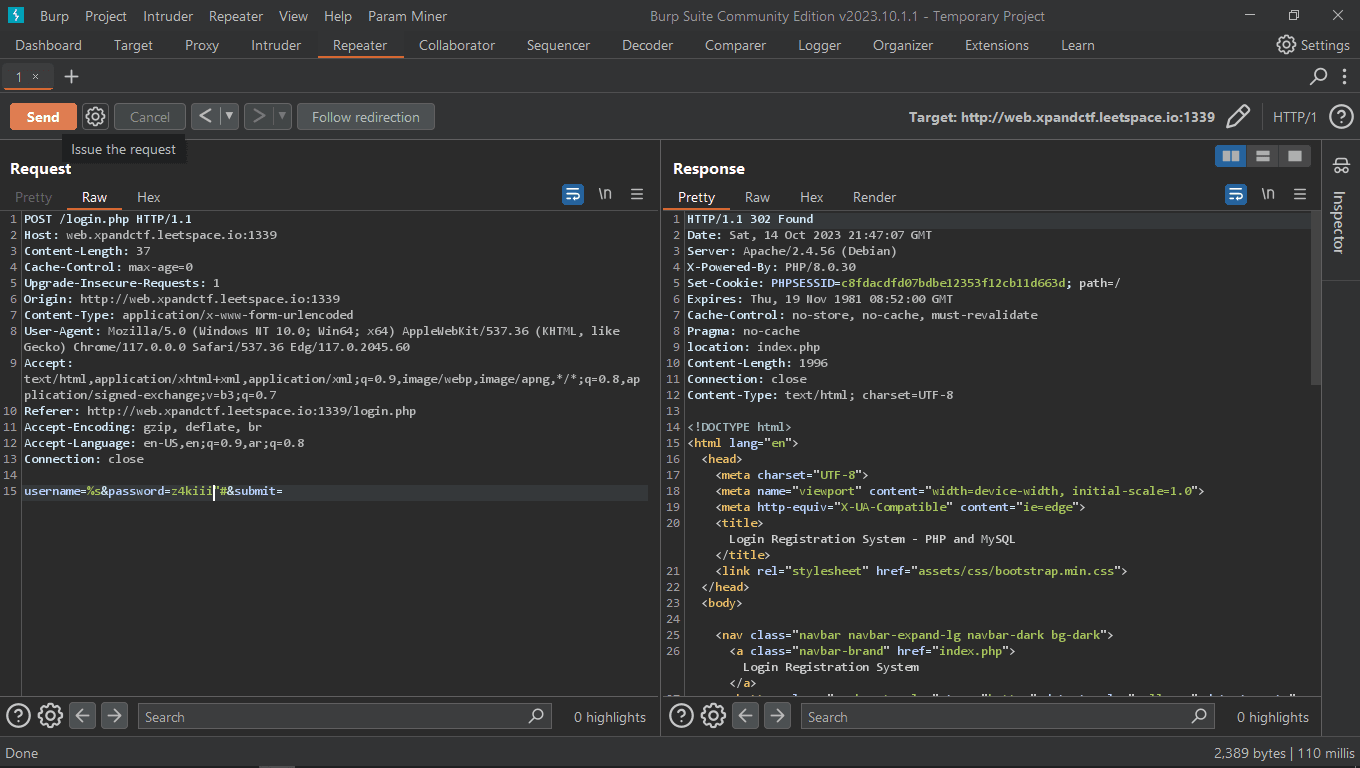
Task: Switch to the Collaborator tab
Action: click(x=457, y=45)
